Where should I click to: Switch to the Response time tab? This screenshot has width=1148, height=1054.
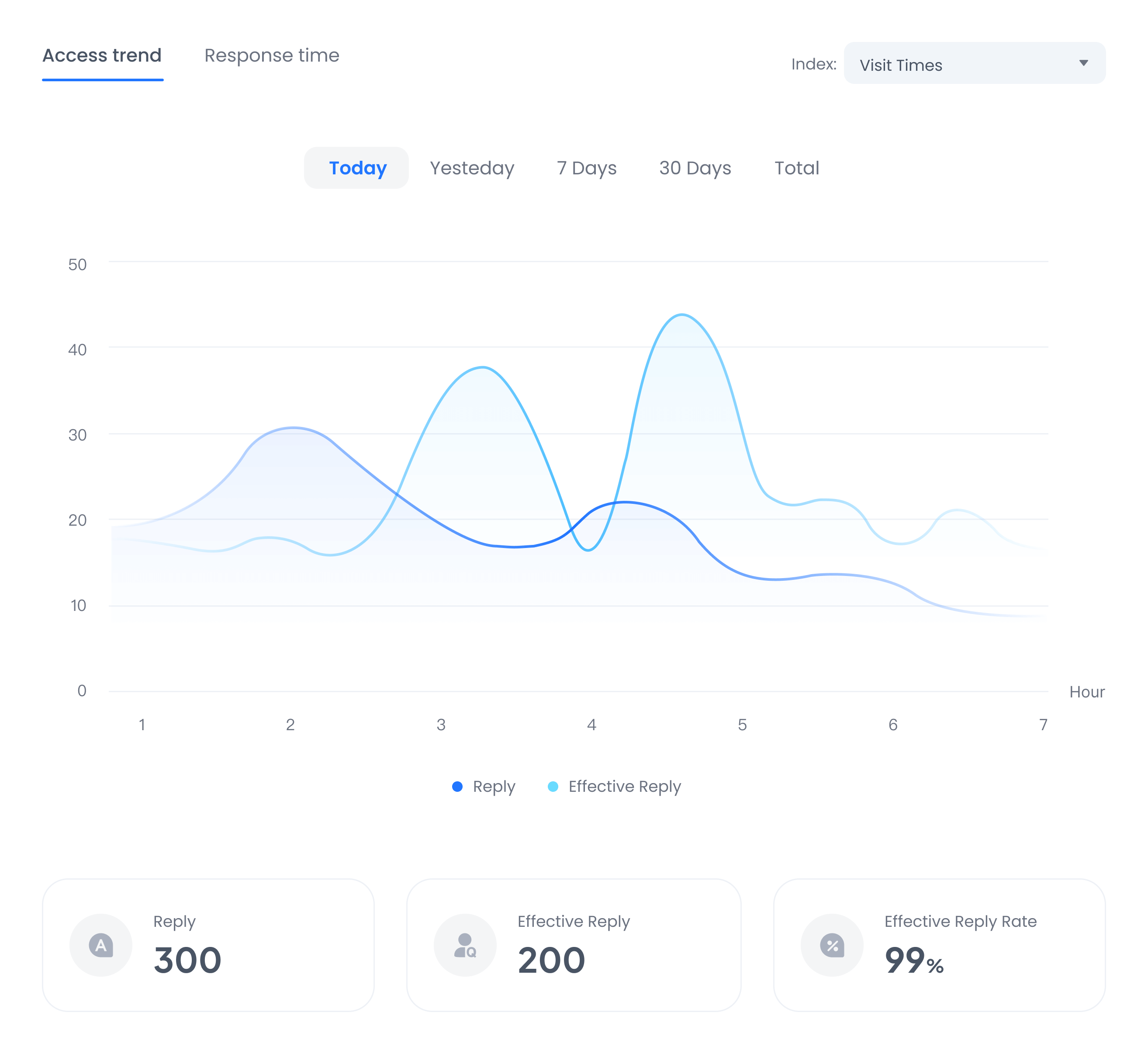tap(272, 56)
